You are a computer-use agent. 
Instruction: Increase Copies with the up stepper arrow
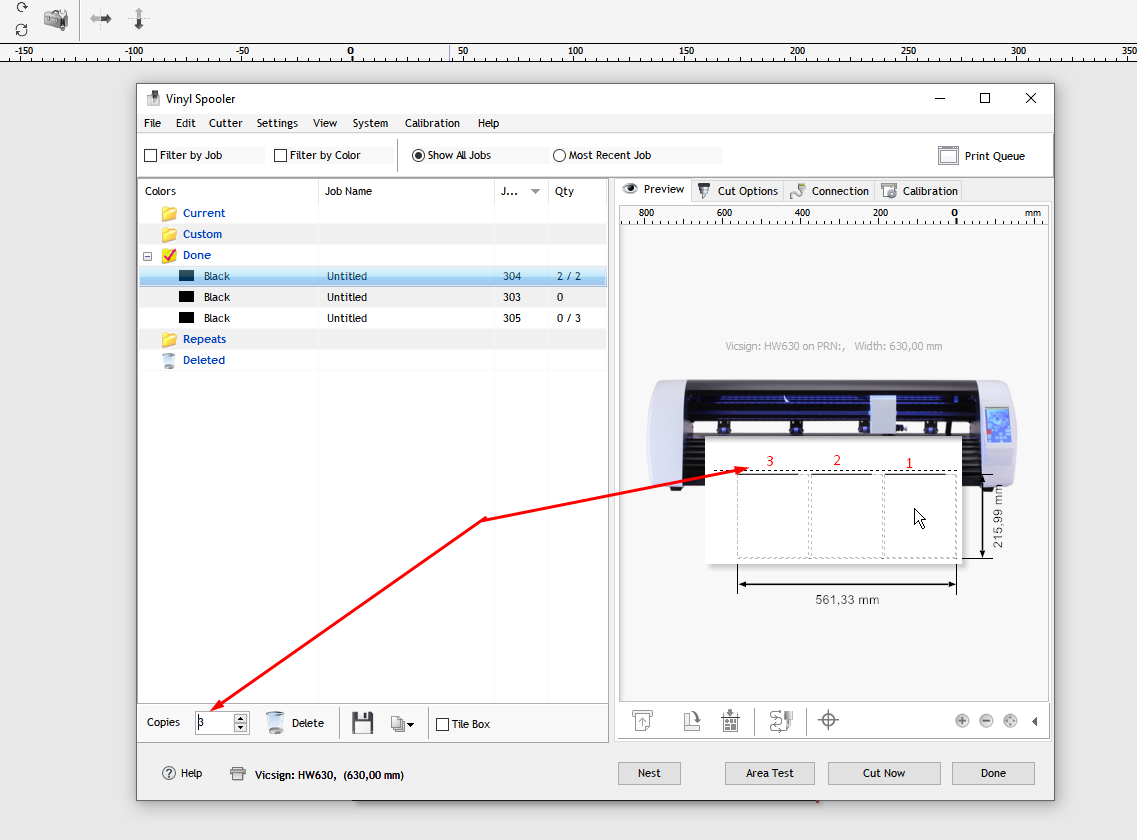(x=241, y=718)
